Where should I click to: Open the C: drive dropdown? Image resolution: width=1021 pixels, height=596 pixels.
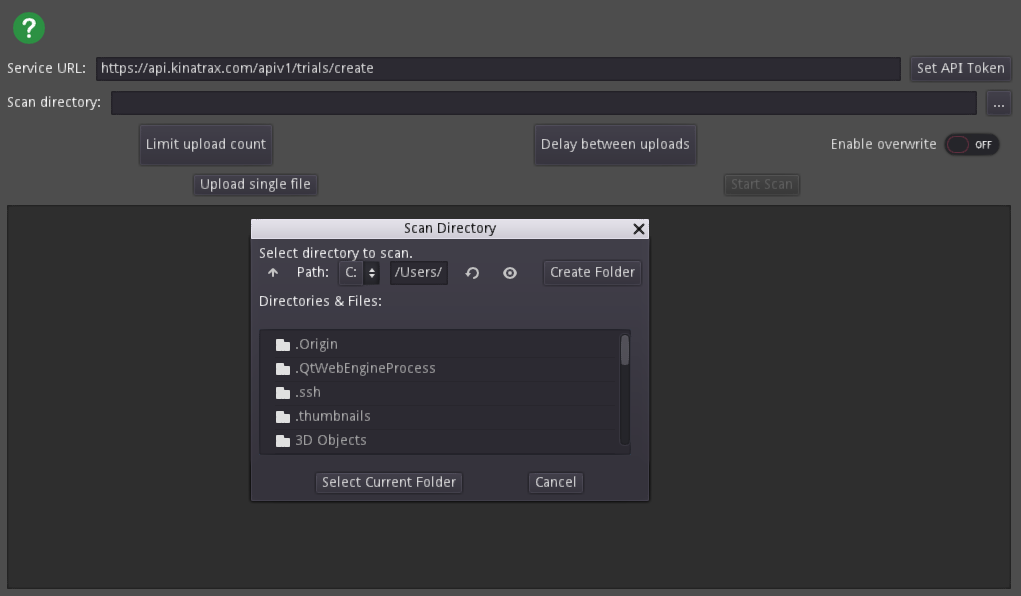(x=360, y=272)
